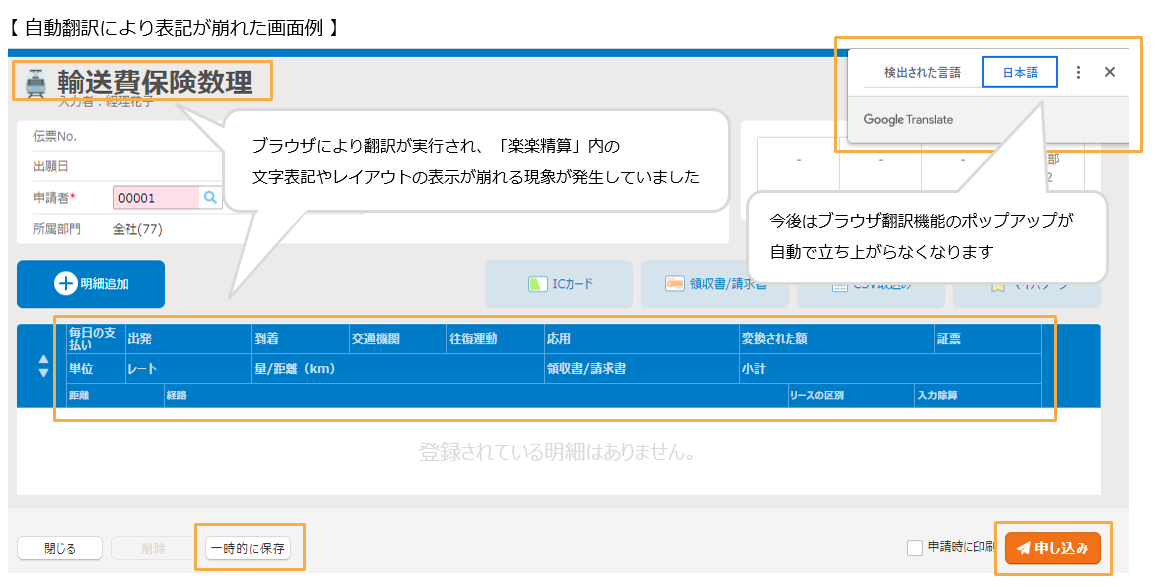Open the ICカード import button
The width and height of the screenshot is (1161, 587).
pos(559,284)
